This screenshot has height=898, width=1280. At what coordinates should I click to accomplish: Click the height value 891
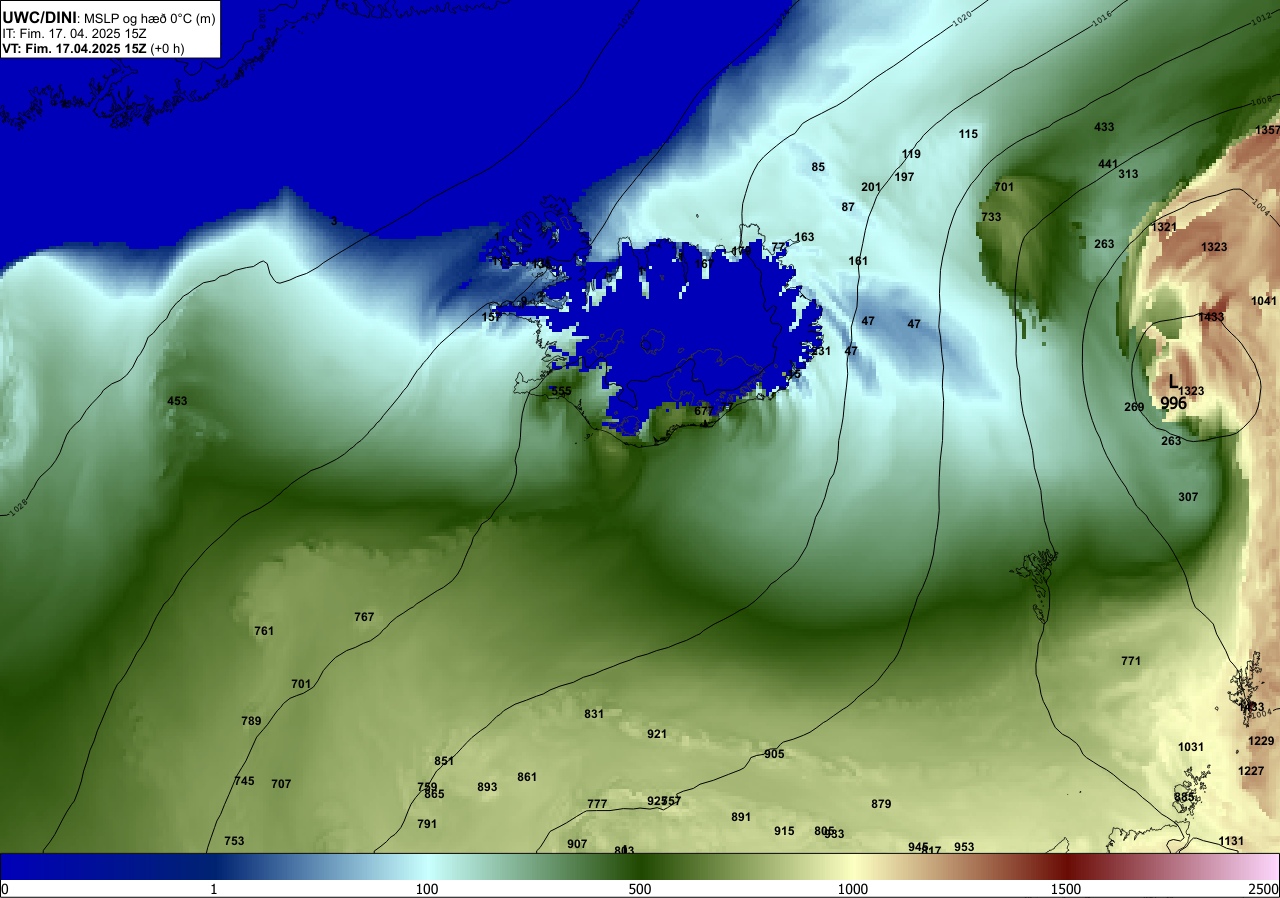click(741, 817)
